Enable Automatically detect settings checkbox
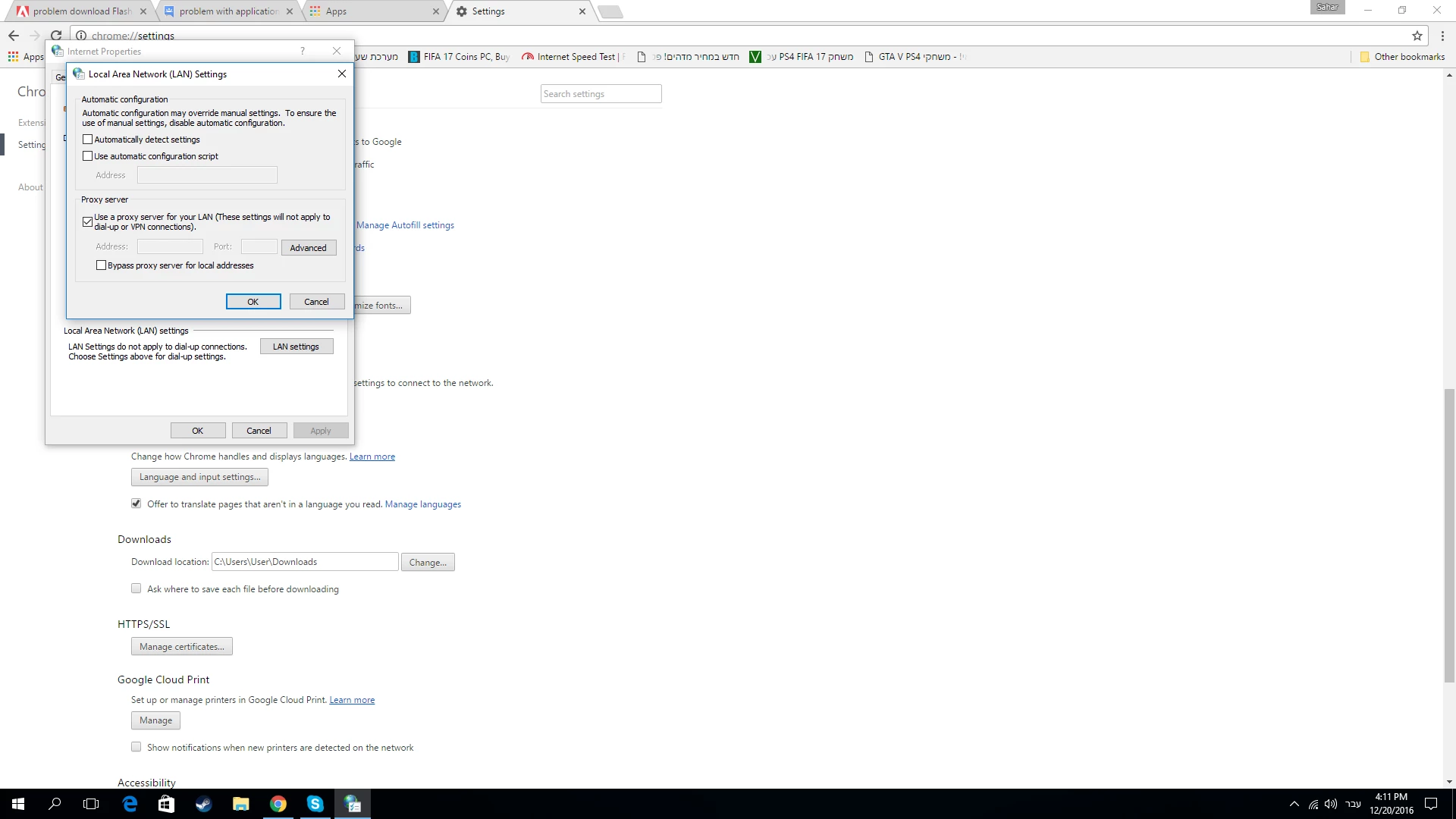The image size is (1456, 819). 88,140
